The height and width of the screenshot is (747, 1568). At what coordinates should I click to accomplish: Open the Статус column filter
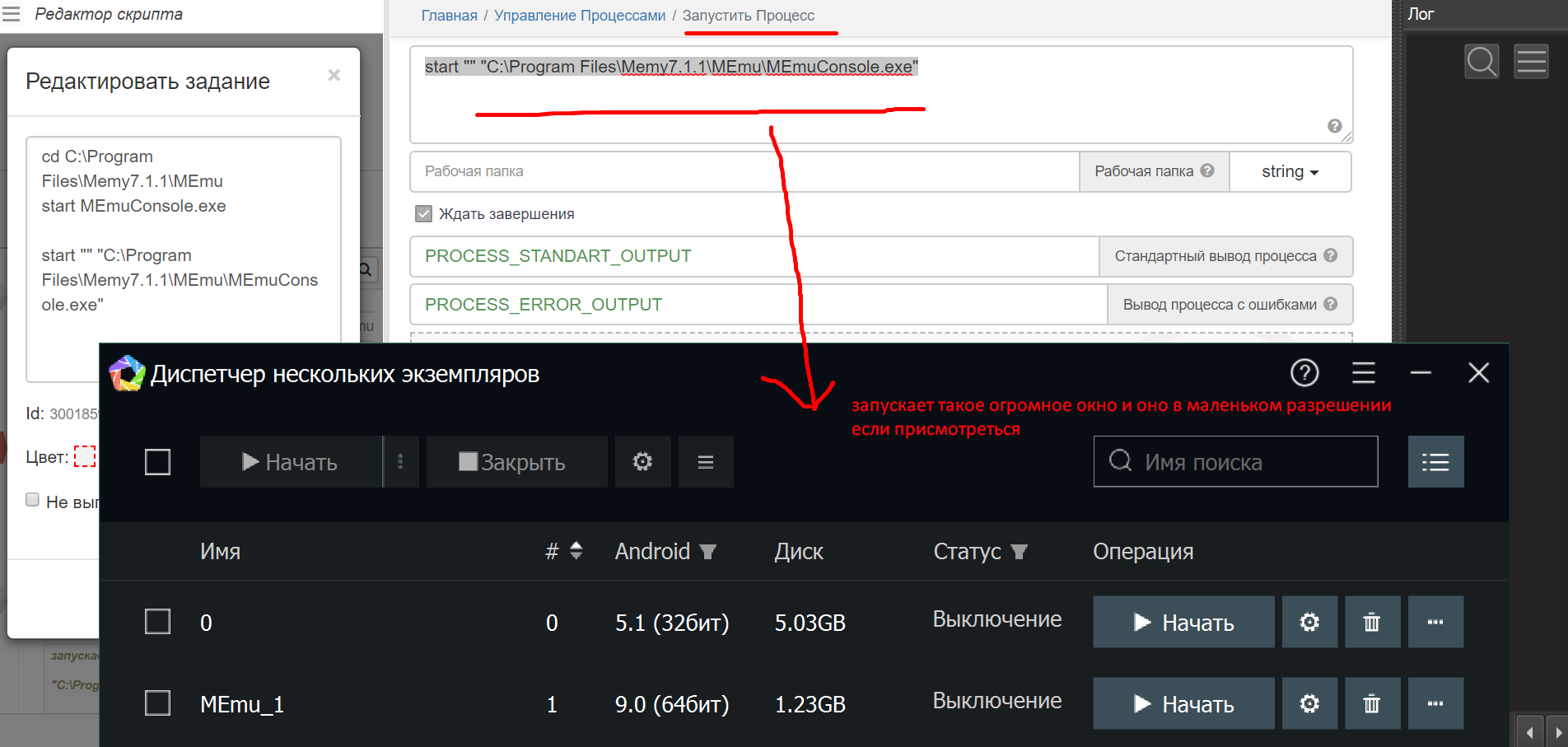(1019, 552)
